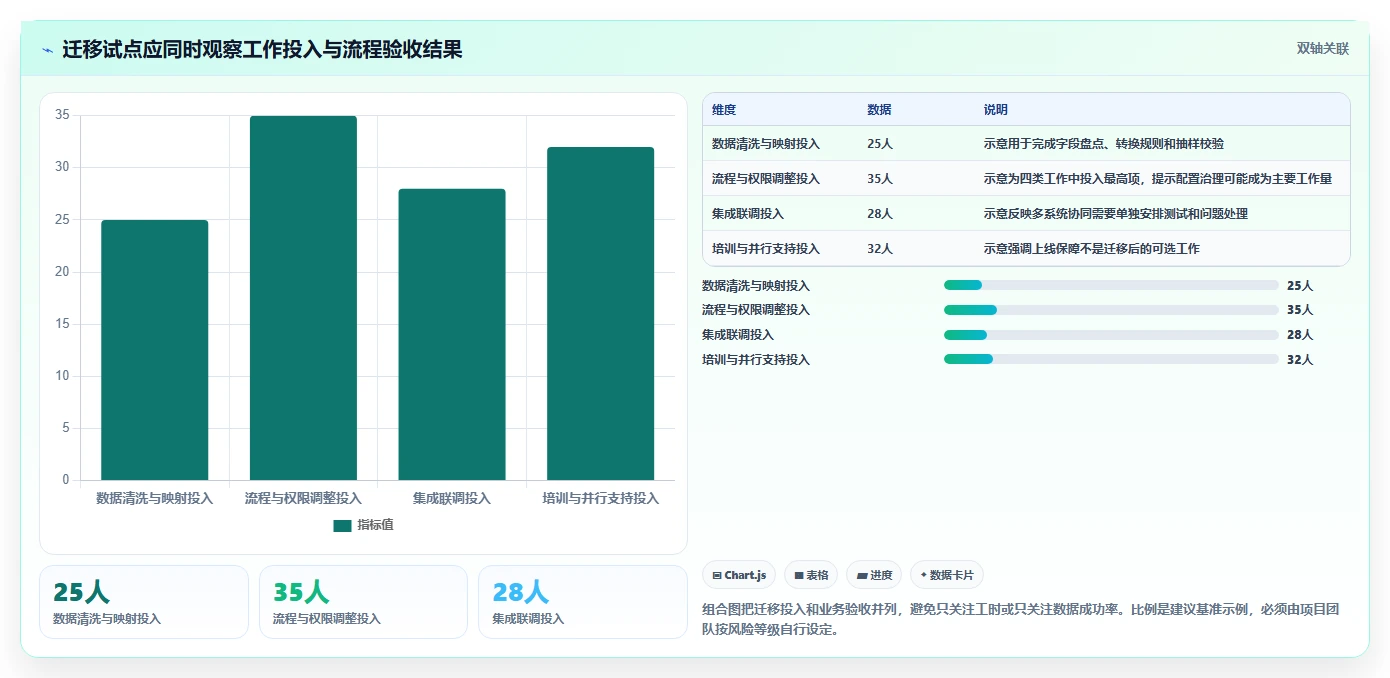Click the 数据清洗与映射投入 progress bar
Screen dimensions: 1390x678
[1111, 285]
